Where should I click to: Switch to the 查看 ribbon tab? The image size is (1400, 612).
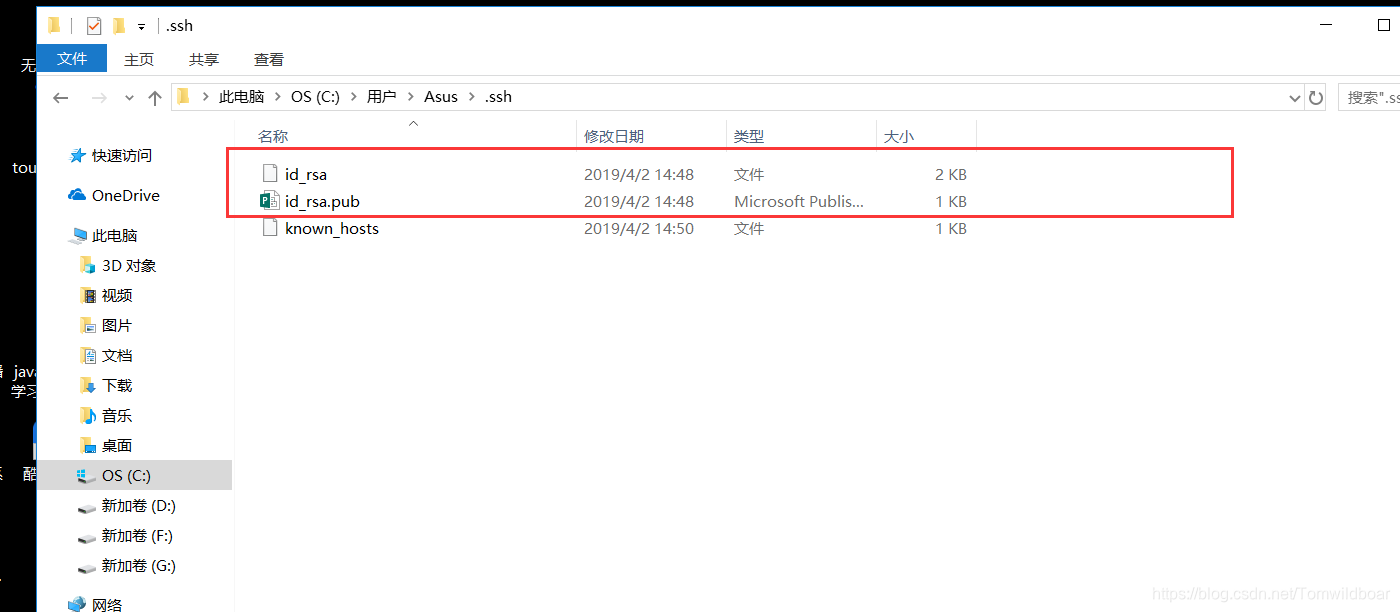[269, 60]
